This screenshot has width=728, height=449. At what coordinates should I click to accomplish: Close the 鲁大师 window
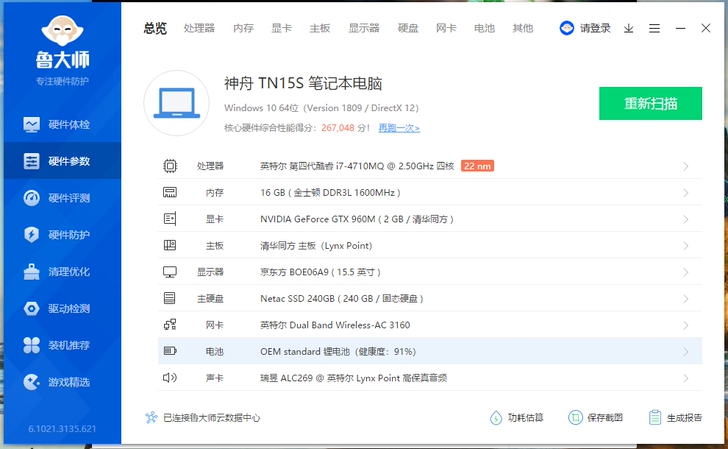tap(706, 28)
